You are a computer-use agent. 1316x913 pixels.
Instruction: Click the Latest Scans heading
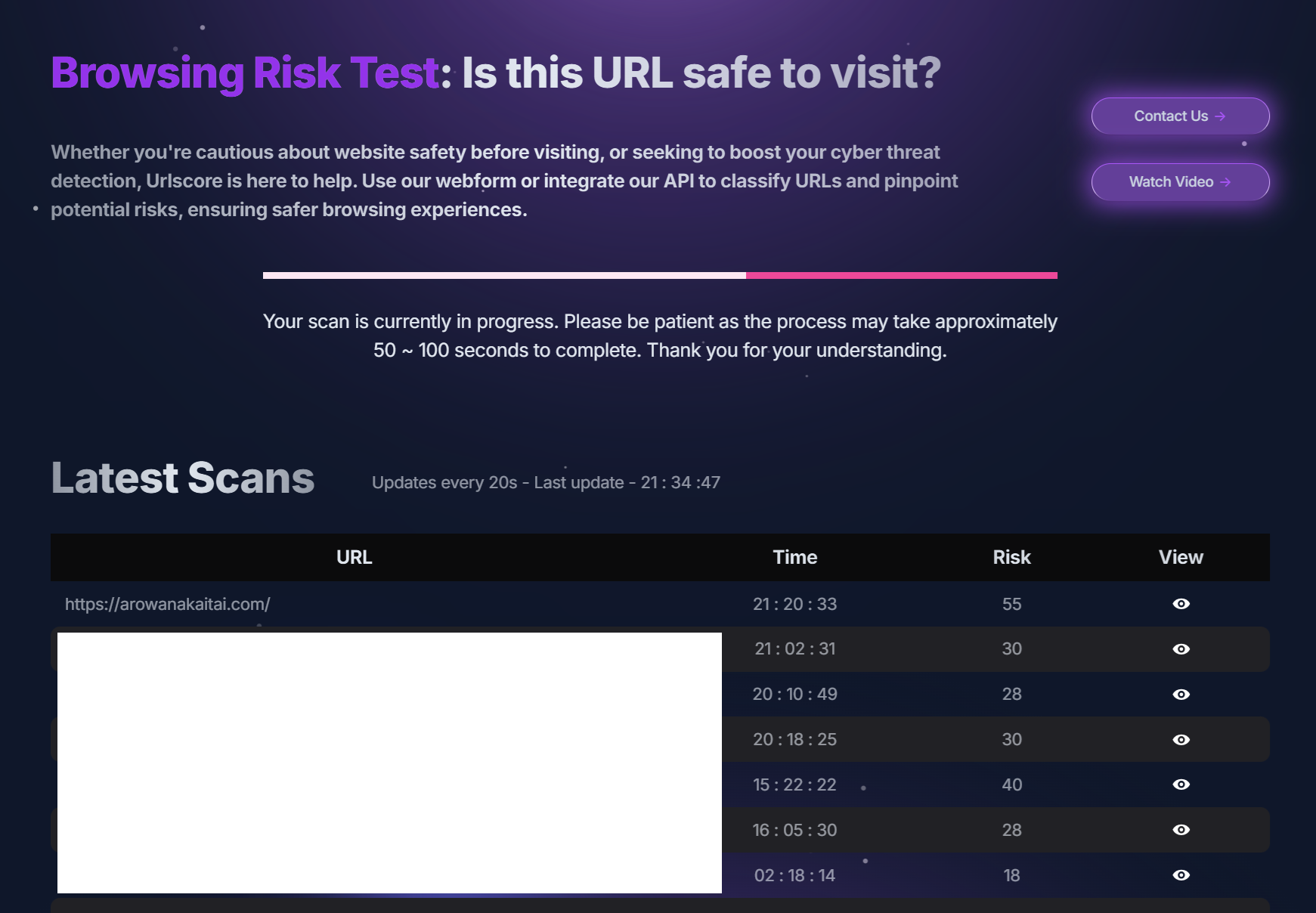(183, 478)
